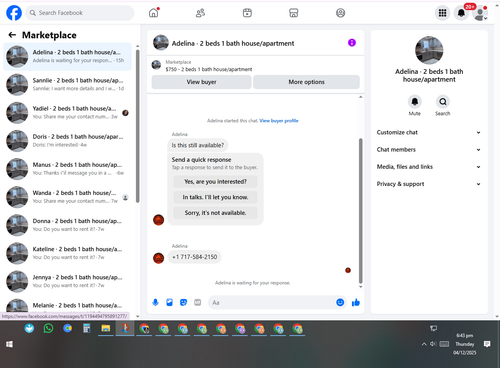The width and height of the screenshot is (500, 368).
Task: Open the Sannlie conversation
Action: (67, 84)
